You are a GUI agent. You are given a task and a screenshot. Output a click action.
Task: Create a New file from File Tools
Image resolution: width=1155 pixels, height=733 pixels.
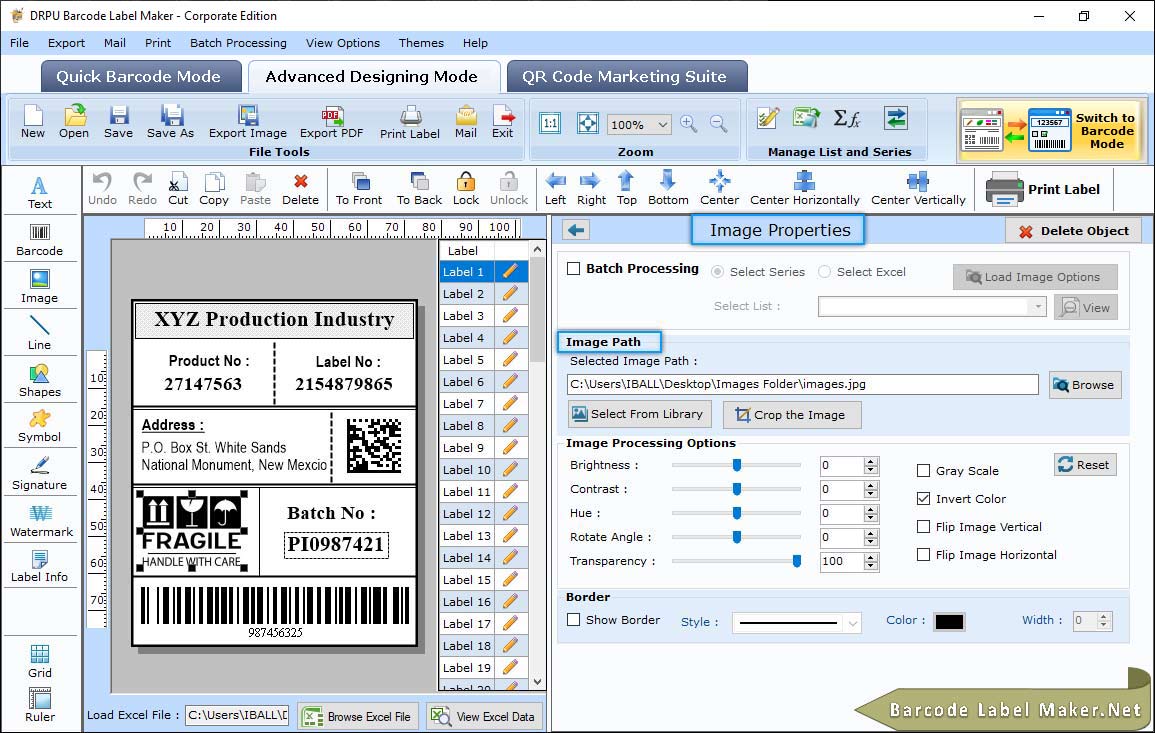point(33,122)
